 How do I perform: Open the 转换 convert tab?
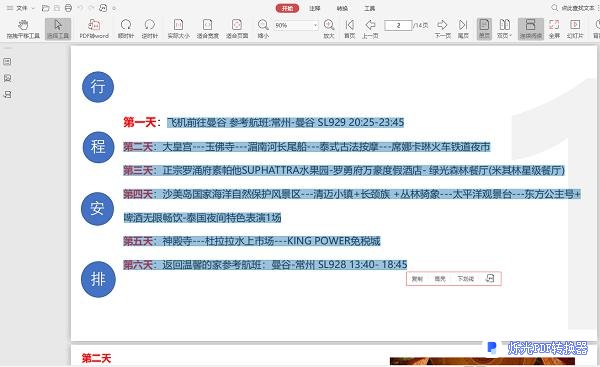click(x=342, y=8)
